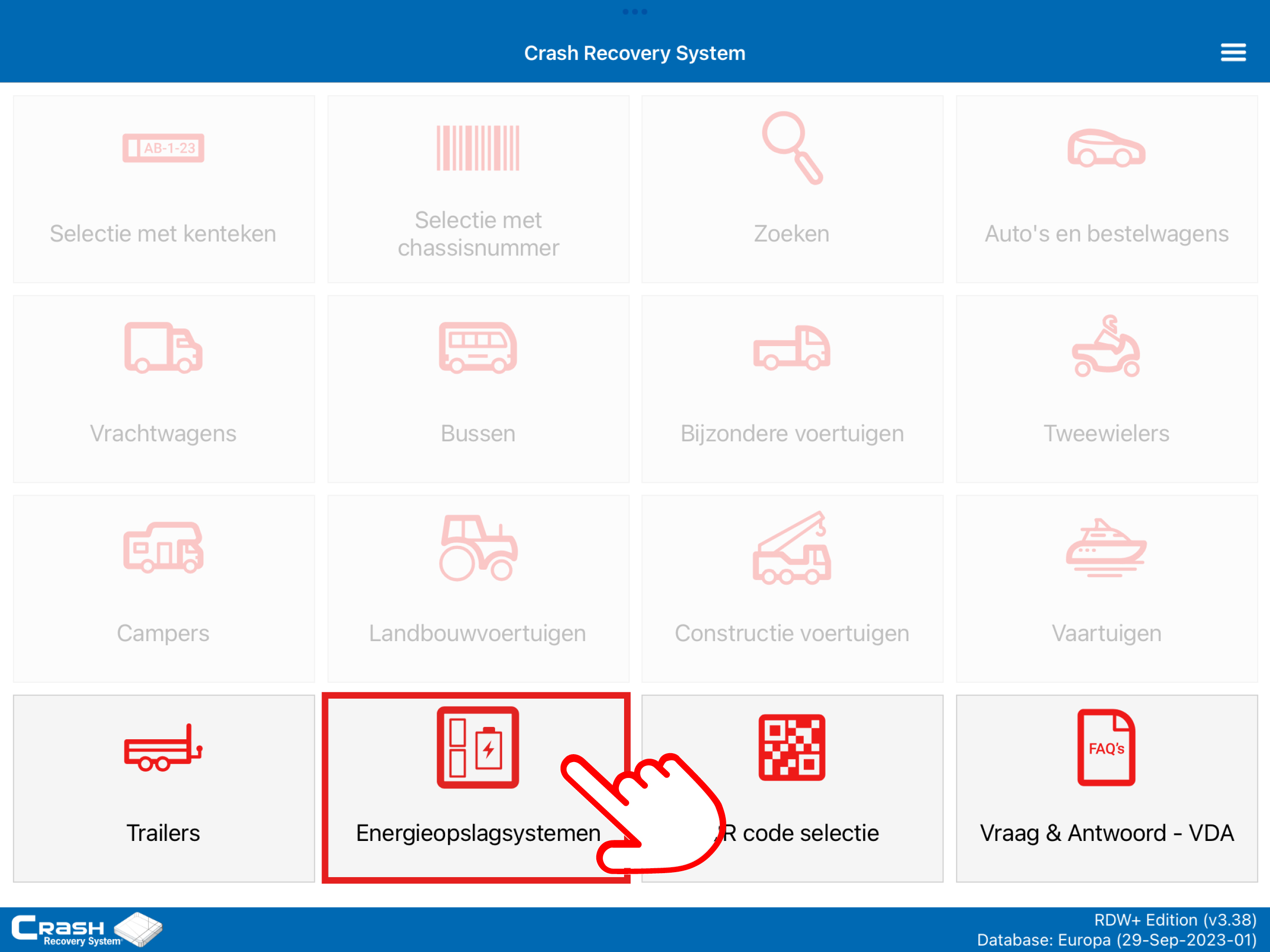Image resolution: width=1270 pixels, height=952 pixels.
Task: Tap the three-dot handle at top
Action: pyautogui.click(x=635, y=12)
